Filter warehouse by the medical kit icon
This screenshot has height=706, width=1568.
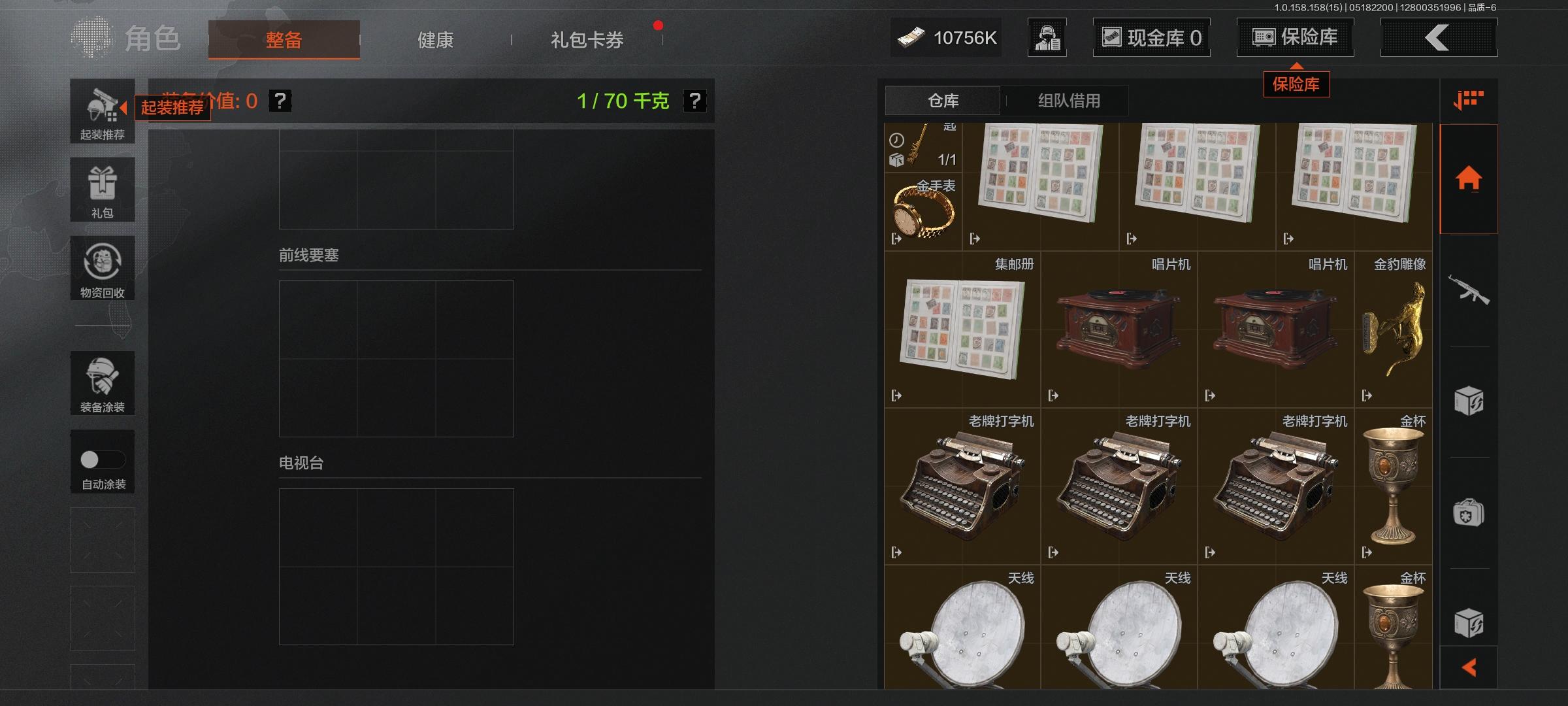(x=1469, y=513)
